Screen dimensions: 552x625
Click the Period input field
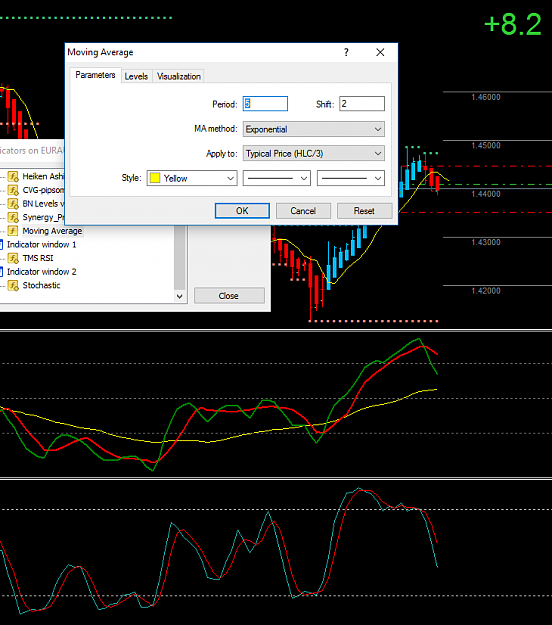pos(265,104)
